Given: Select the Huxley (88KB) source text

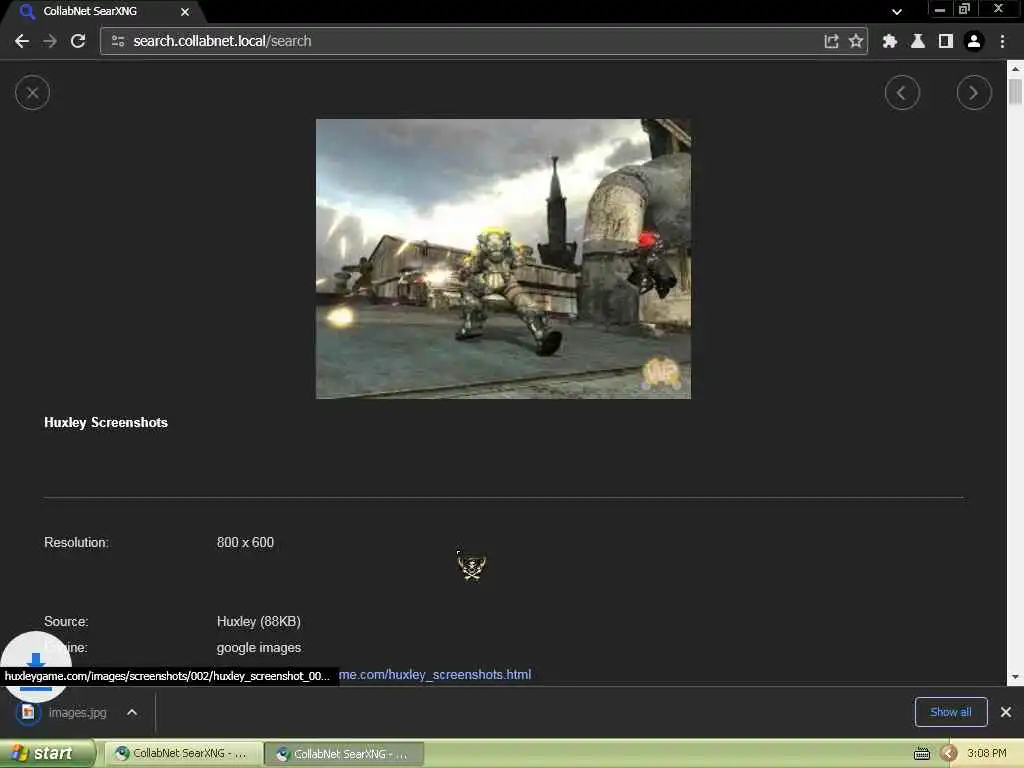Looking at the screenshot, I should [259, 621].
